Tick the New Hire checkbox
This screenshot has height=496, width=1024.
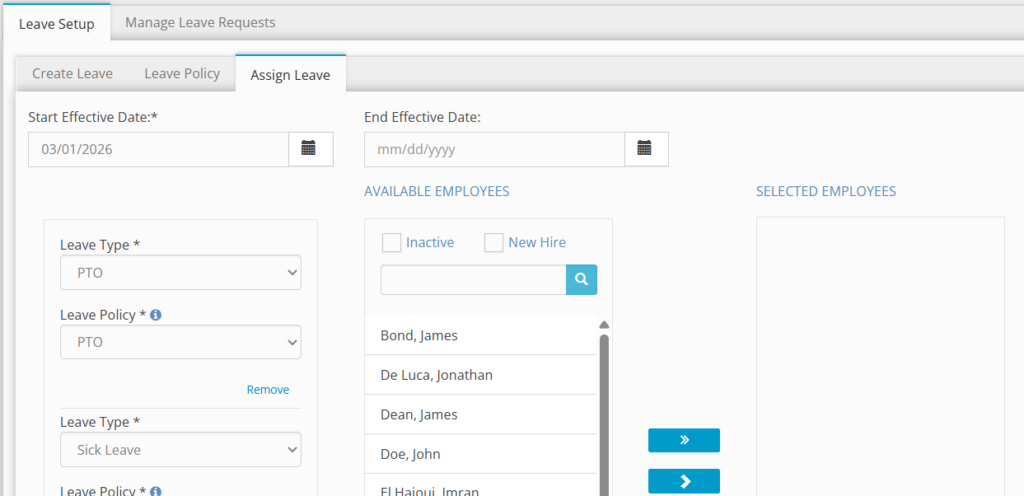tap(494, 243)
